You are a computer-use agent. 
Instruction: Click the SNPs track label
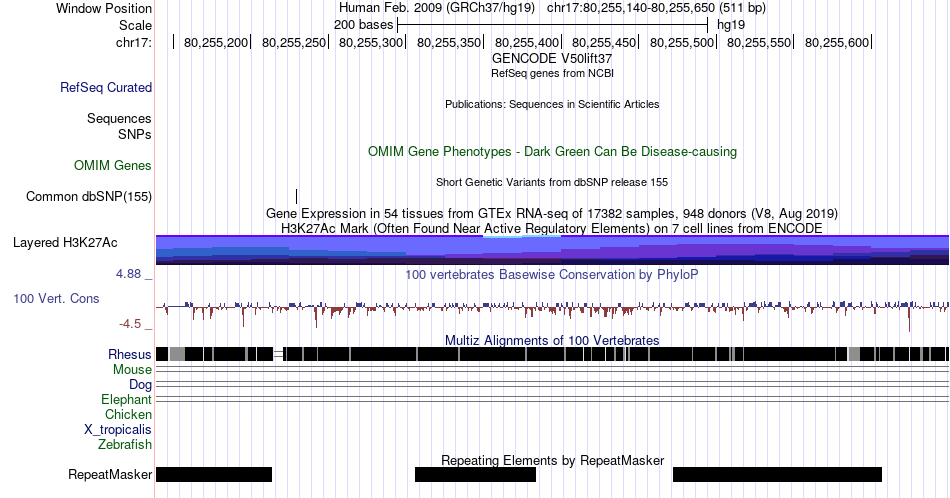coord(135,134)
